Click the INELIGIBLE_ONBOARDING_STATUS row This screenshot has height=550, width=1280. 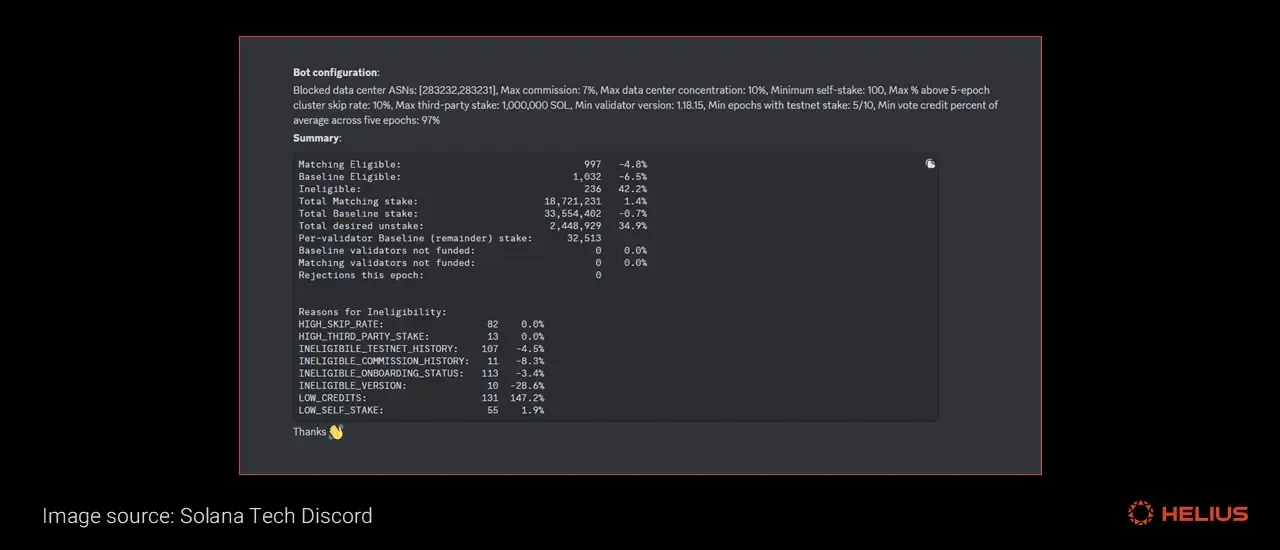(421, 374)
